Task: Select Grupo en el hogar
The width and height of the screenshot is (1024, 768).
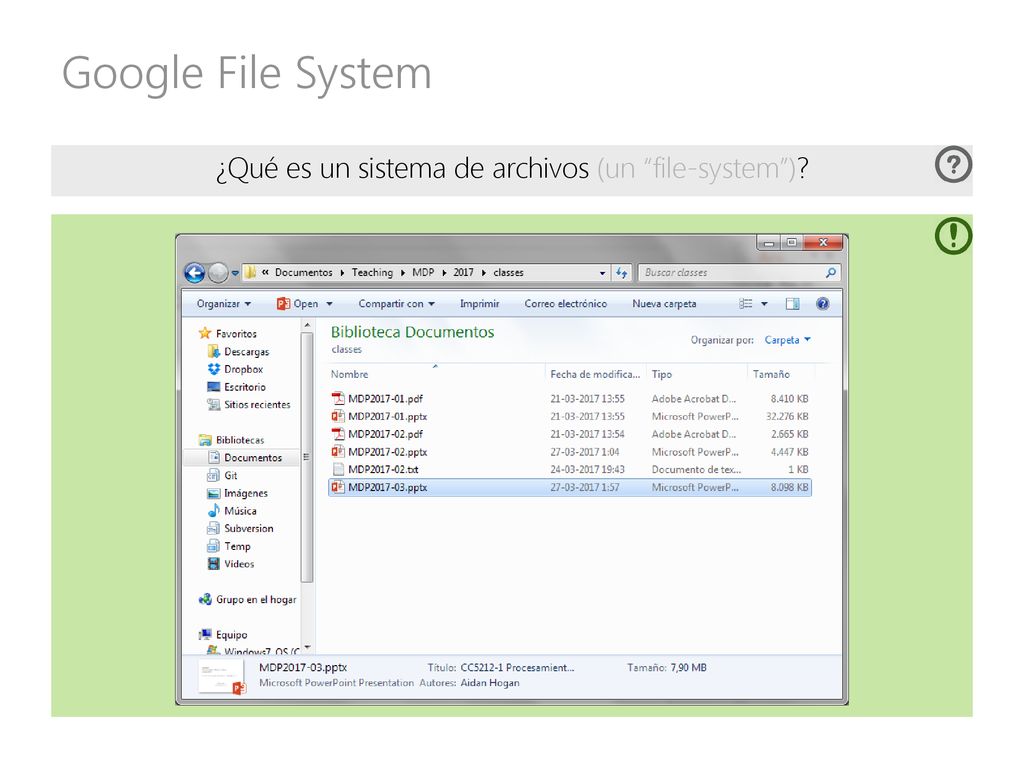Action: [x=248, y=599]
